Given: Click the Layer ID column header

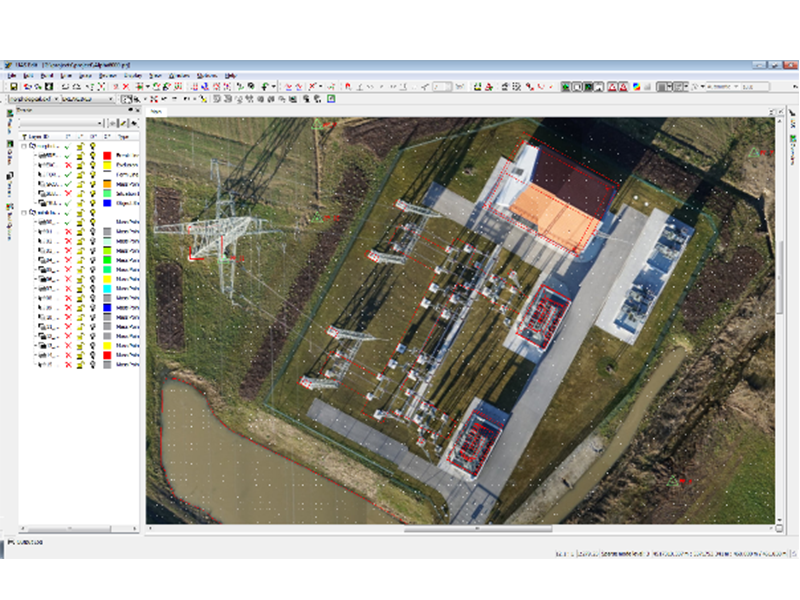Looking at the screenshot, I should click(x=38, y=137).
